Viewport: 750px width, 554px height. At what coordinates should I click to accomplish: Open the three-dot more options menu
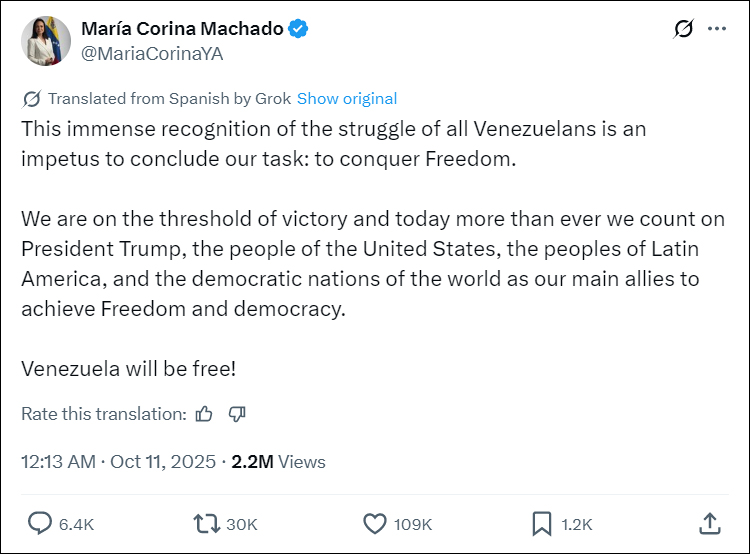pos(717,29)
